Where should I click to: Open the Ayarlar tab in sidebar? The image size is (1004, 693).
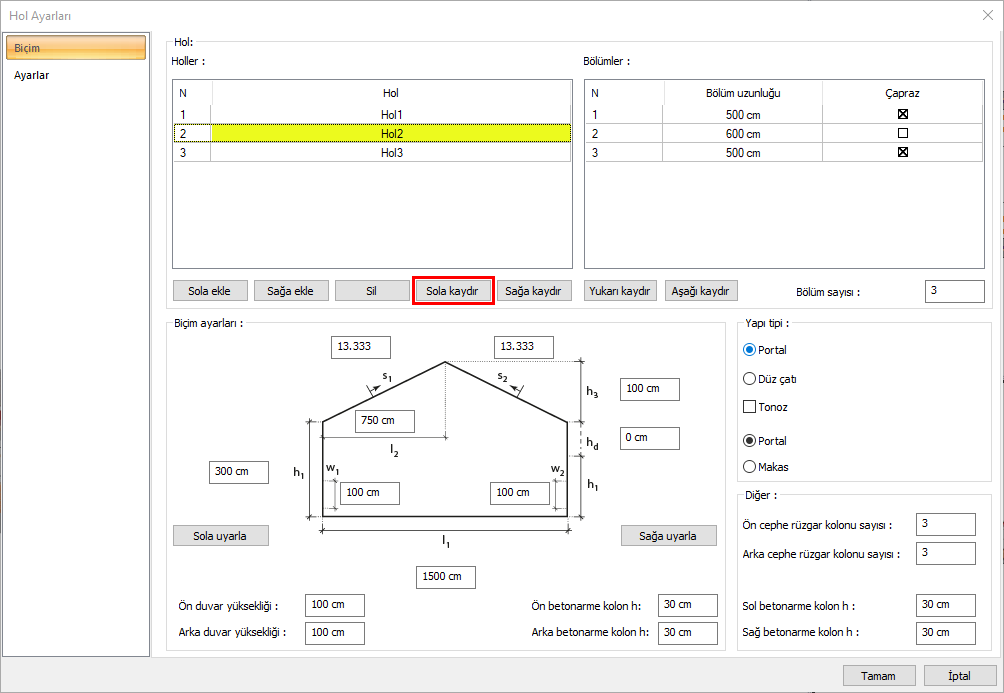click(32, 75)
